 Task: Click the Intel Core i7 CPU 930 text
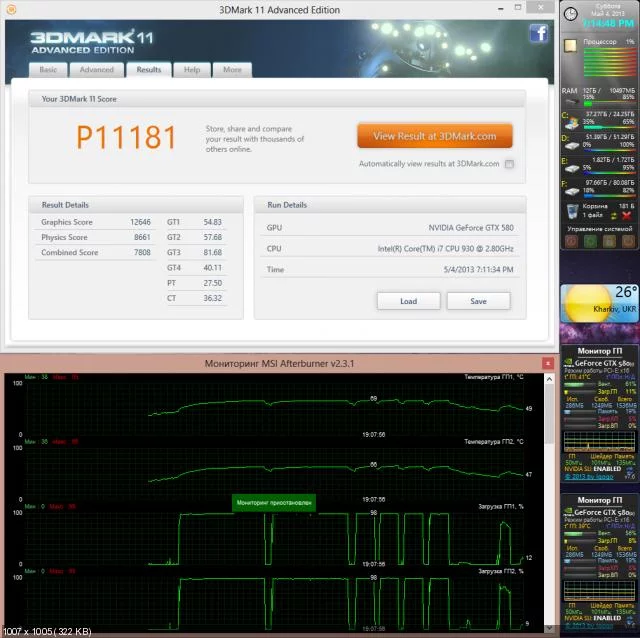pos(446,249)
